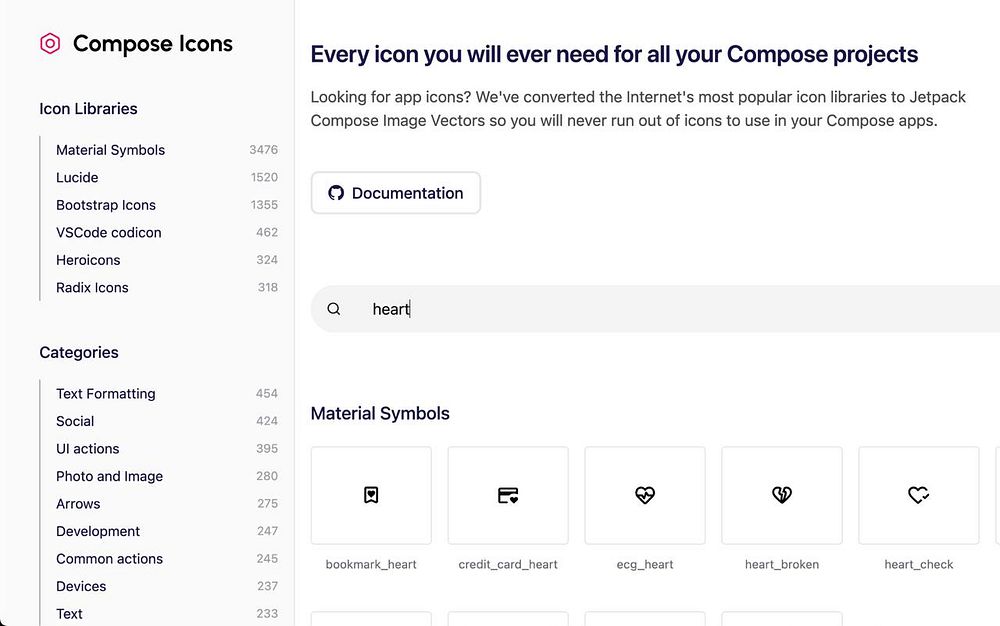This screenshot has width=1000, height=626.
Task: Select the heart_check icon tile
Action: [919, 495]
